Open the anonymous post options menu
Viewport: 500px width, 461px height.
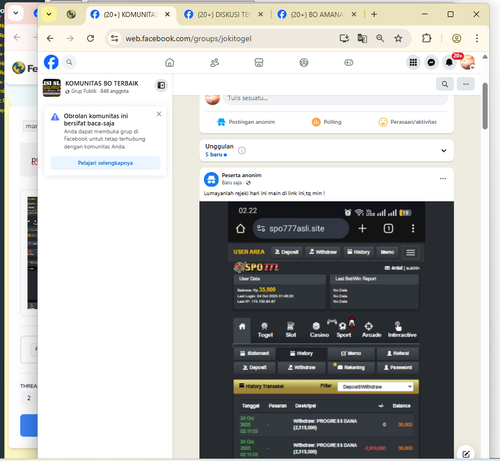[443, 179]
